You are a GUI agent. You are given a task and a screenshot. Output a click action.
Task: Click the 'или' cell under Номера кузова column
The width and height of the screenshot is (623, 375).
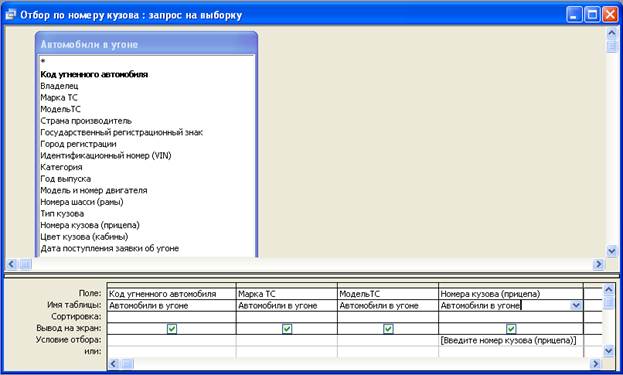[511, 352]
